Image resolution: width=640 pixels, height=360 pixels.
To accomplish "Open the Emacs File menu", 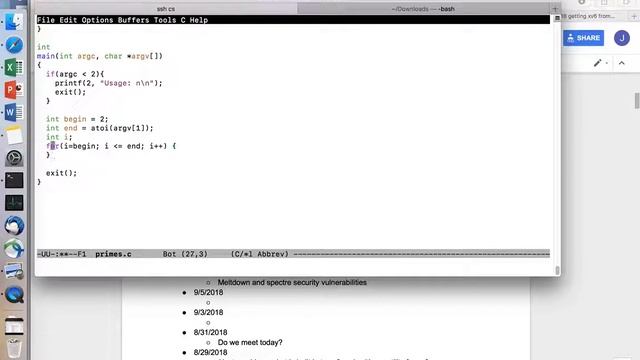I will (46, 20).
